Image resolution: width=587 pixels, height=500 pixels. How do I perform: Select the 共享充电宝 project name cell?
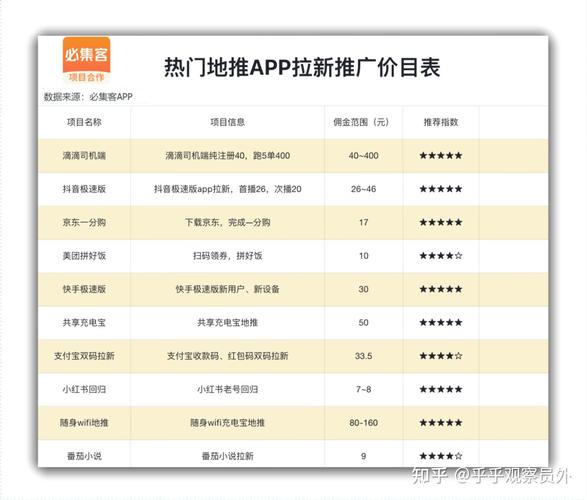click(x=84, y=323)
